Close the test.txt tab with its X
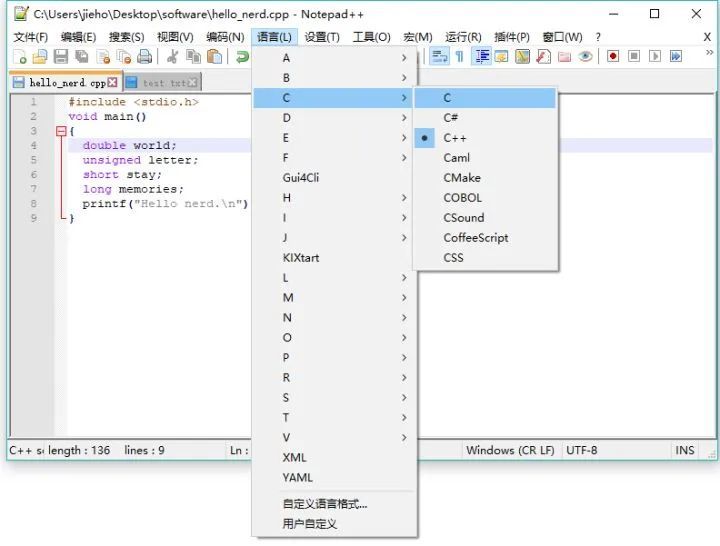 pos(193,83)
